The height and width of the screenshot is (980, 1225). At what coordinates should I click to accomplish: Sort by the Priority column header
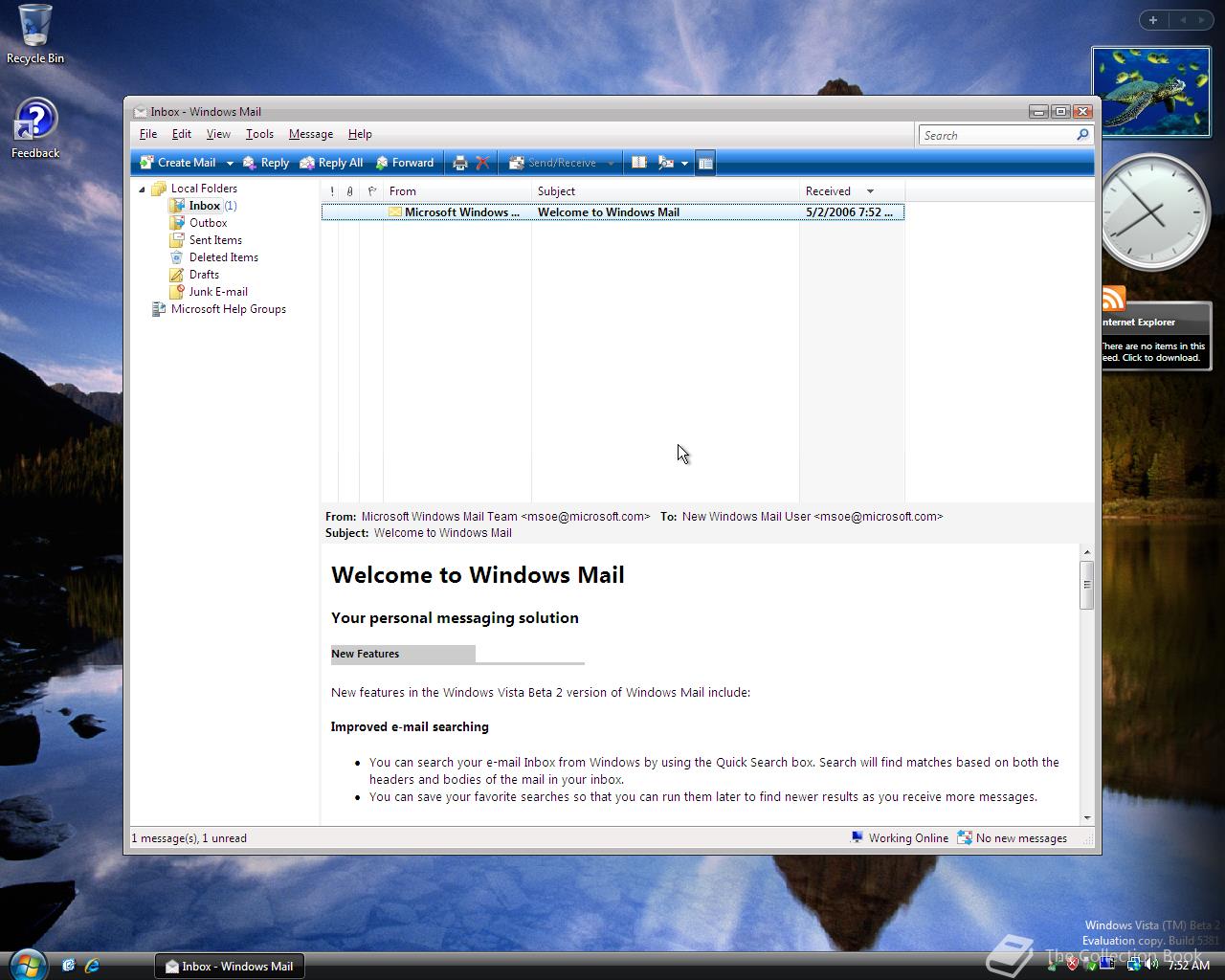point(331,191)
